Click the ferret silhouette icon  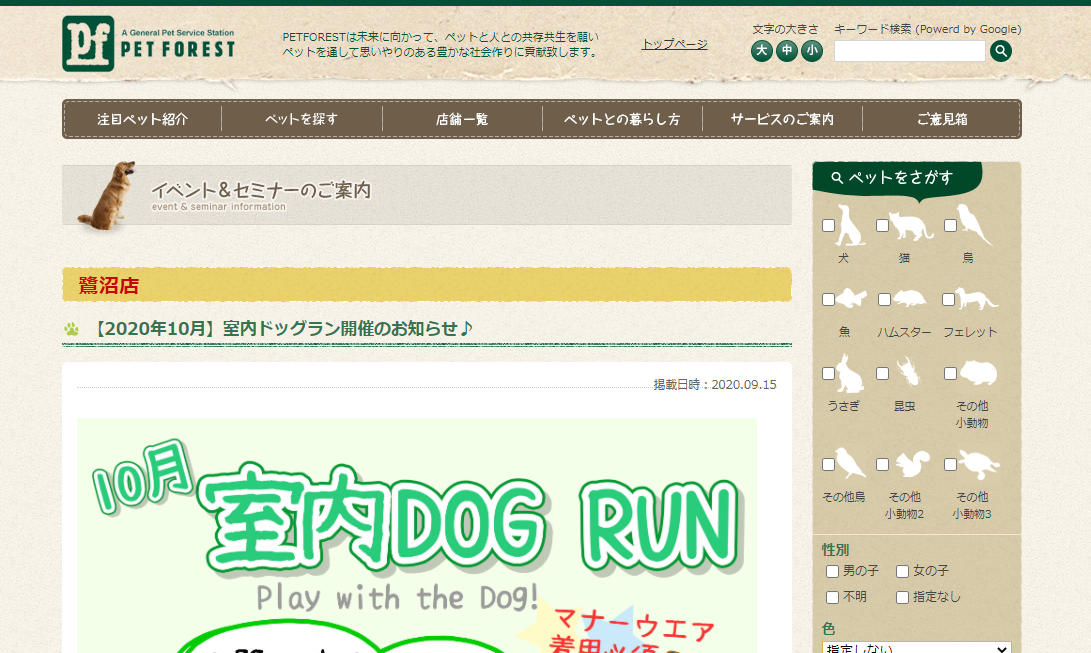click(x=976, y=299)
